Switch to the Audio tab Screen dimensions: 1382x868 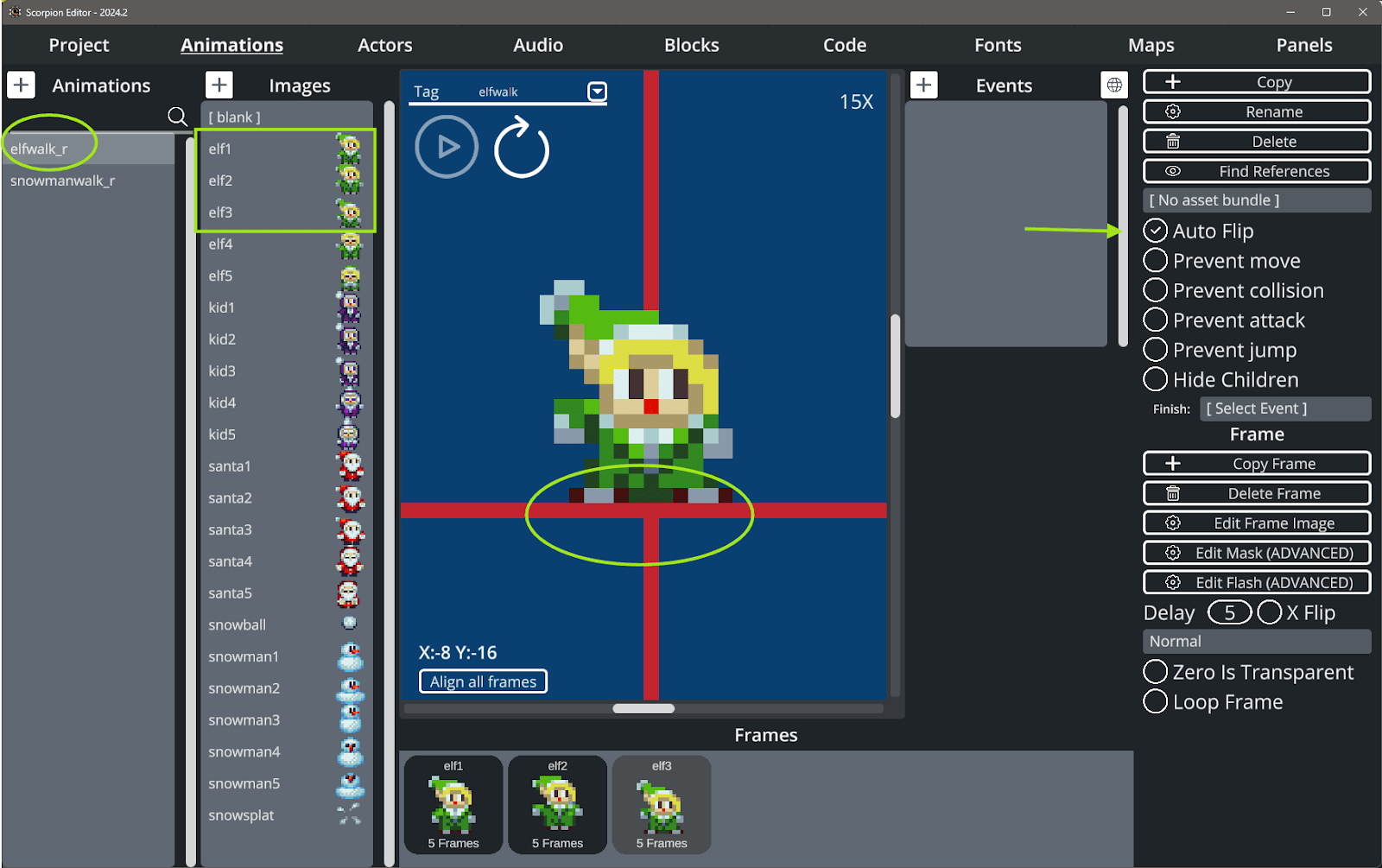(538, 45)
